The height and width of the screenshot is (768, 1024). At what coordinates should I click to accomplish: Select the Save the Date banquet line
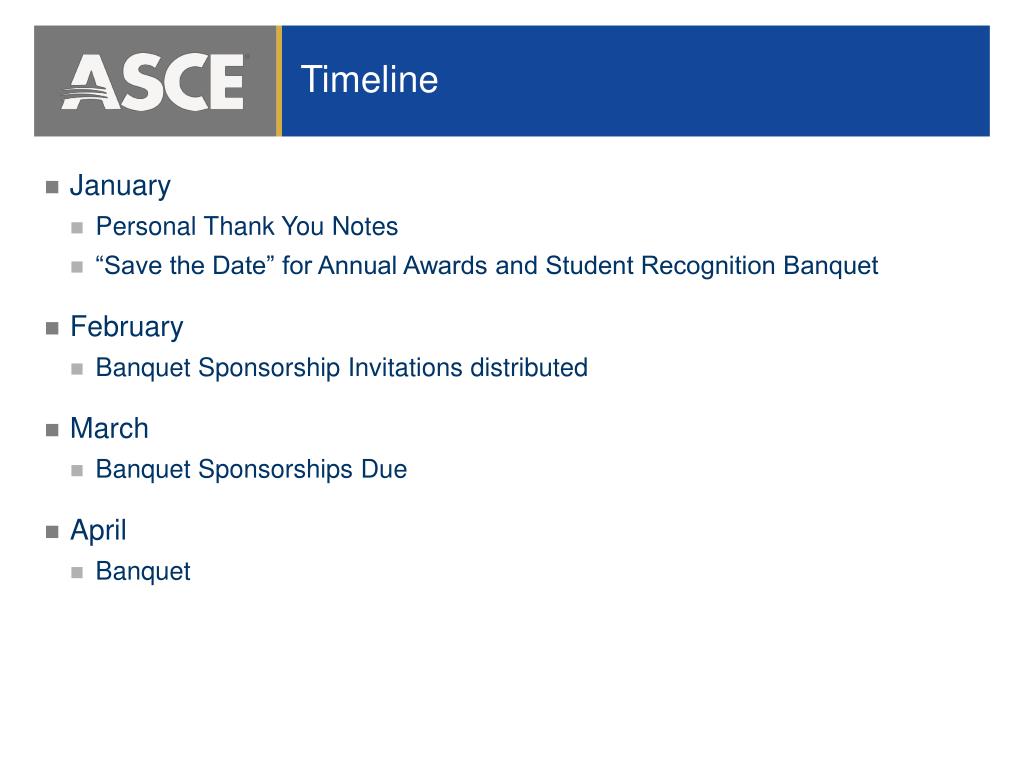(487, 266)
